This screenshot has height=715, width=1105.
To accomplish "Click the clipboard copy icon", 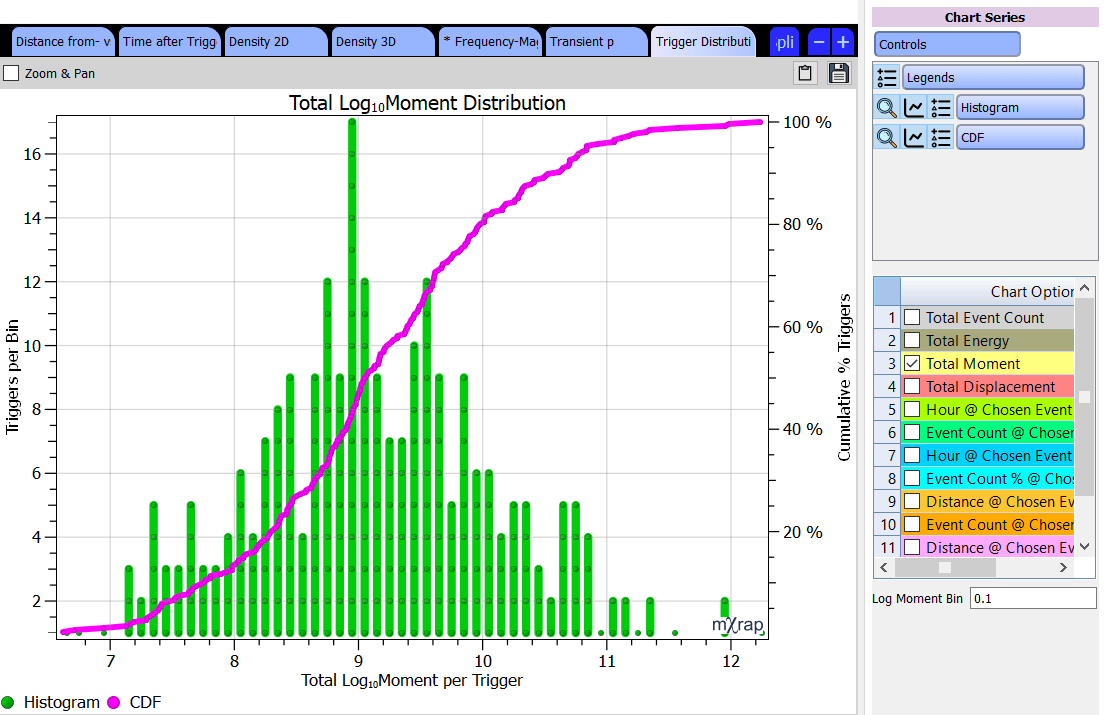I will (804, 73).
